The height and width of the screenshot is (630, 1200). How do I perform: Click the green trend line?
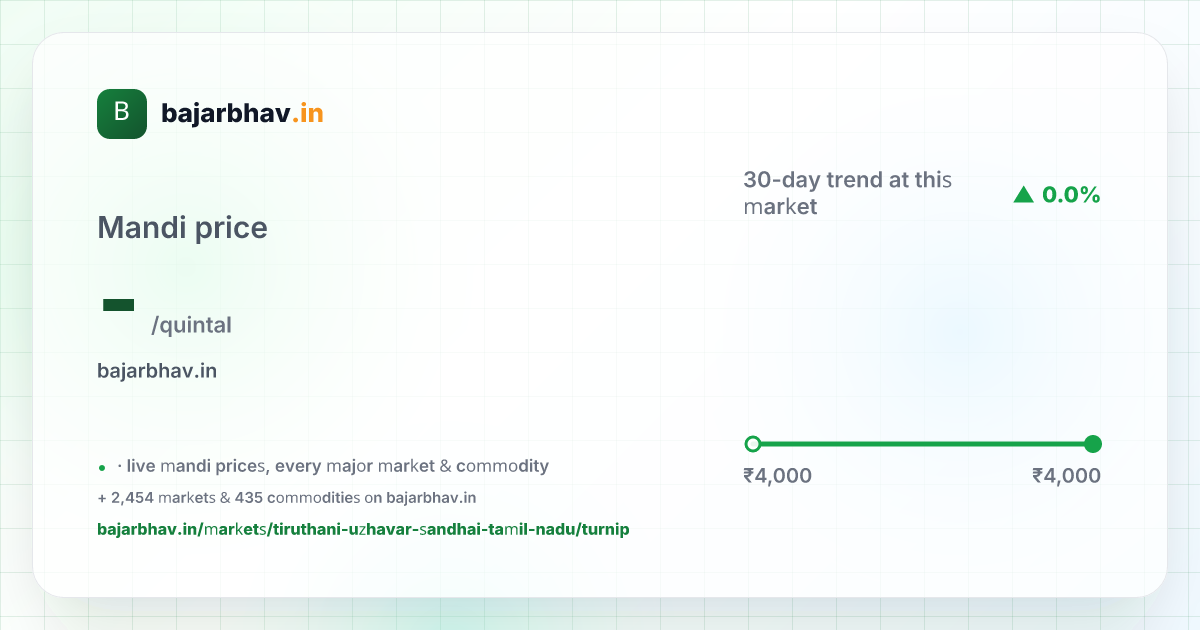tap(923, 444)
